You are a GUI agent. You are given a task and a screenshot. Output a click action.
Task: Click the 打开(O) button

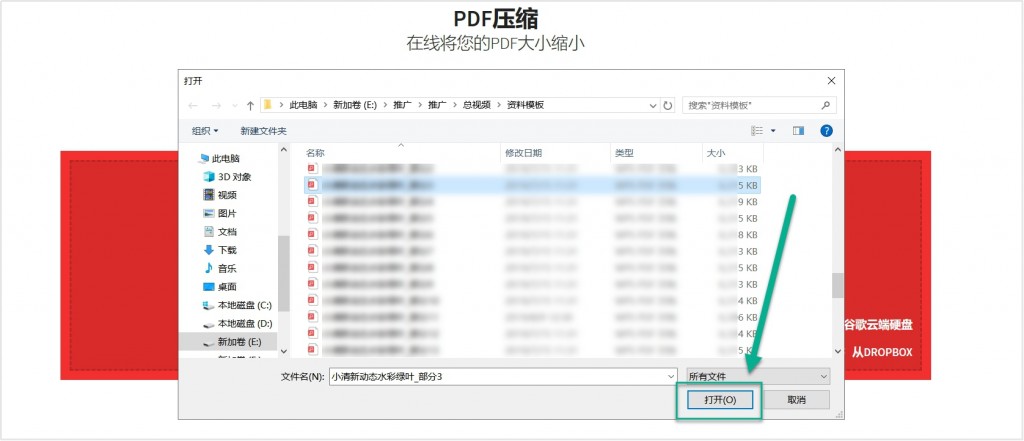tap(720, 400)
